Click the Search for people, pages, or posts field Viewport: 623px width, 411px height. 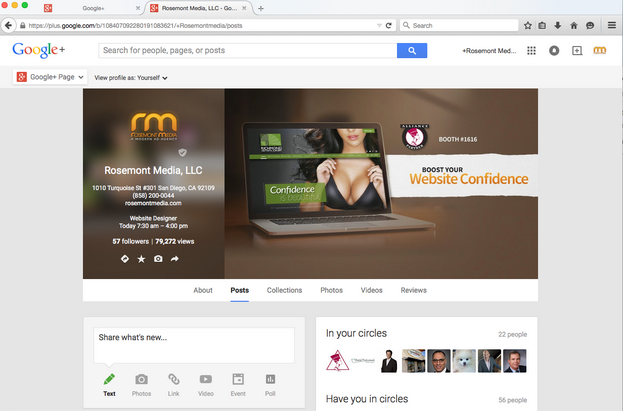[248, 50]
